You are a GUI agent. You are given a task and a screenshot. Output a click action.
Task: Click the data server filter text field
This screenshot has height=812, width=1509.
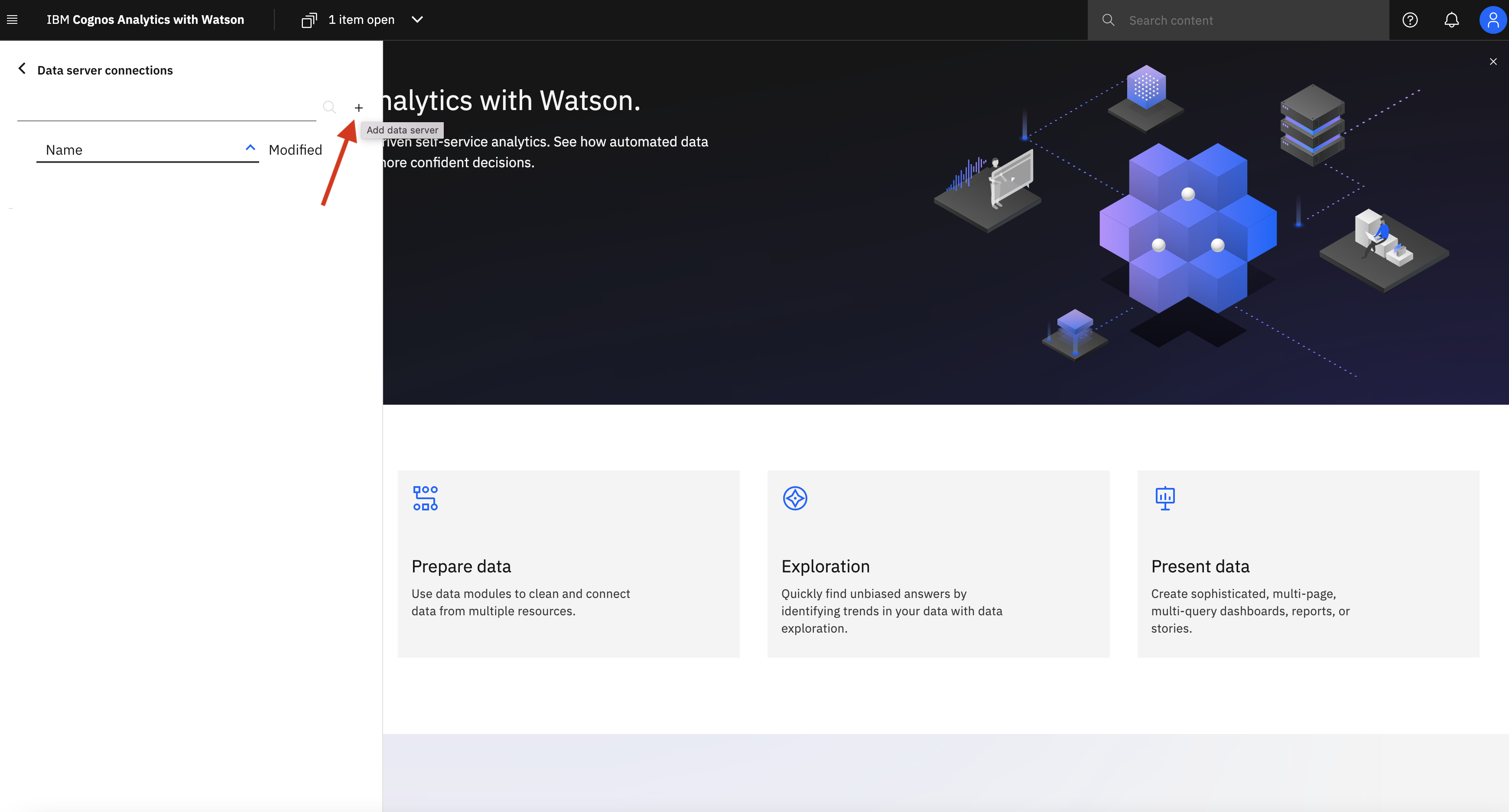click(x=167, y=108)
